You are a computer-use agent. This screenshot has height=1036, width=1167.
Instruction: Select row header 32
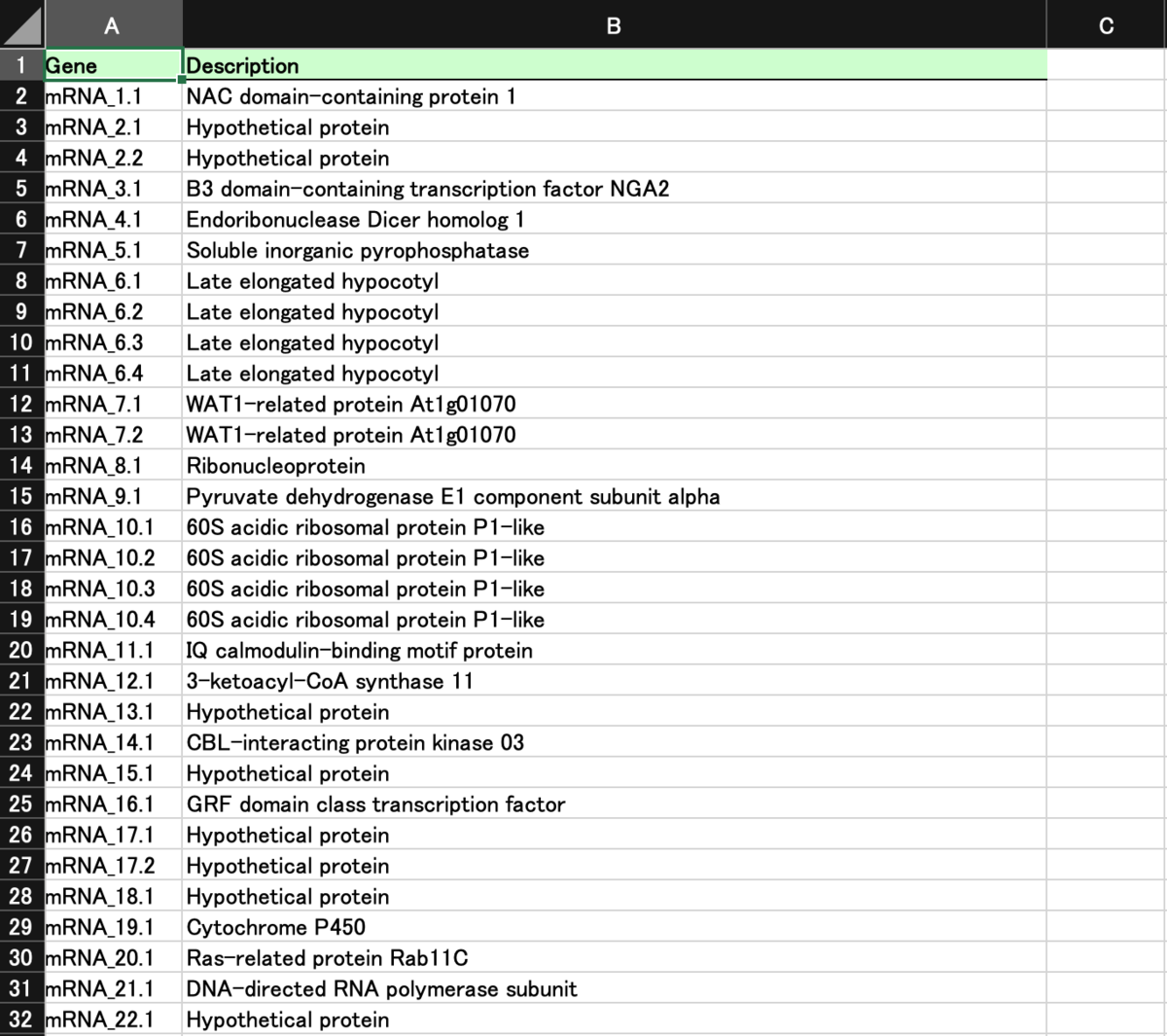(x=21, y=1019)
